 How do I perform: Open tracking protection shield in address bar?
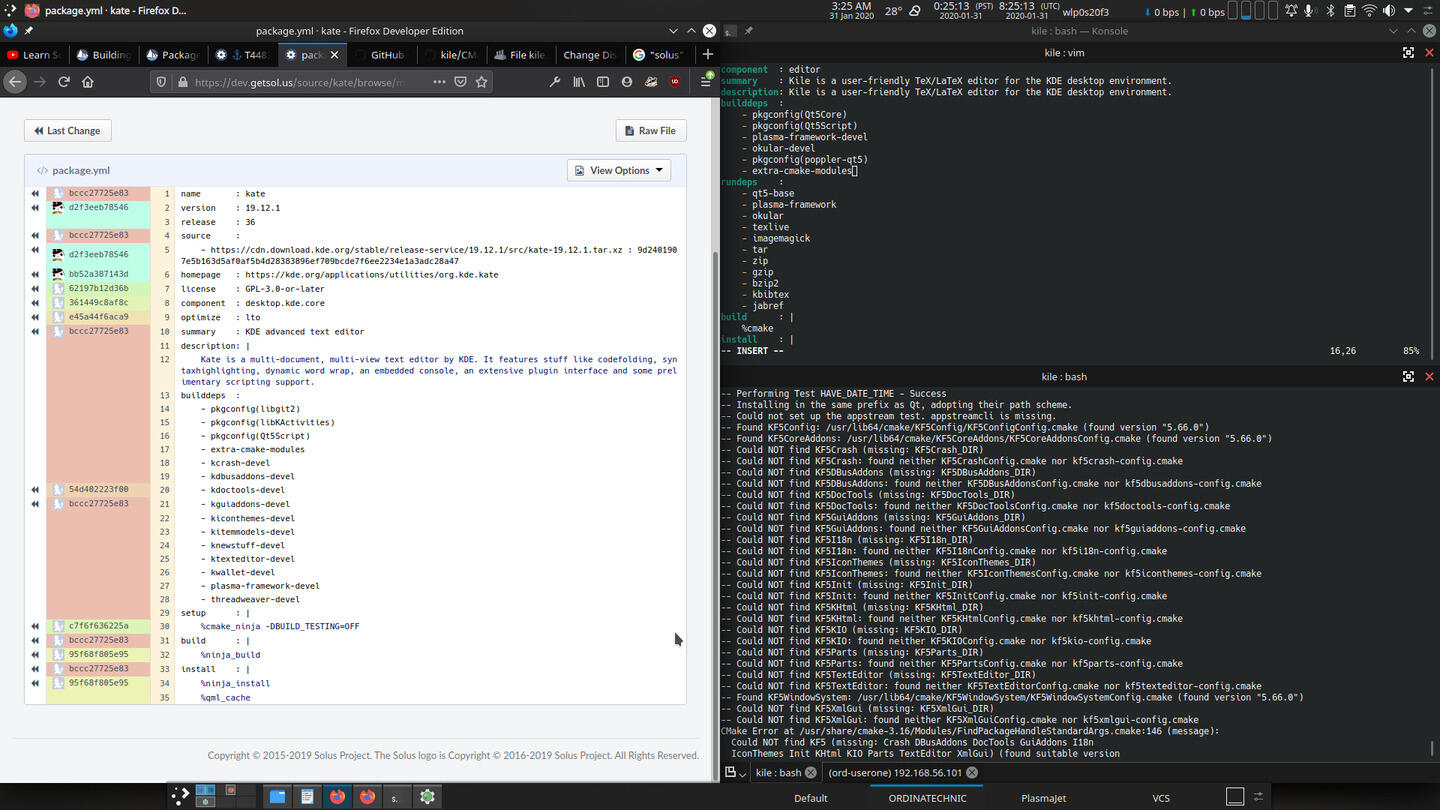pos(162,82)
